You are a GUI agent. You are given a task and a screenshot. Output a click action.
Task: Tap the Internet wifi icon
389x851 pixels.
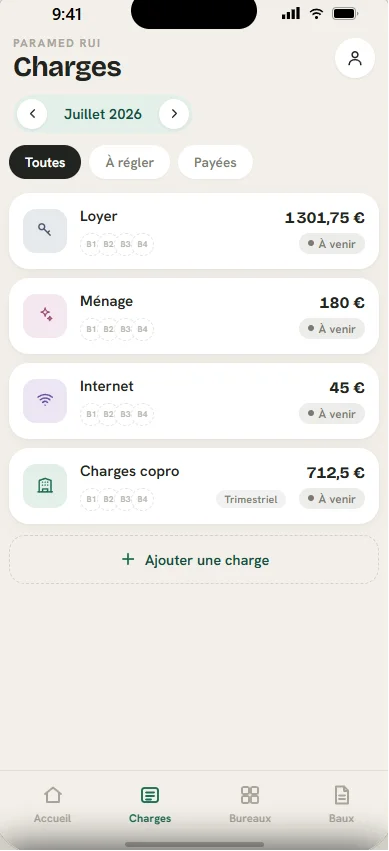point(45,401)
